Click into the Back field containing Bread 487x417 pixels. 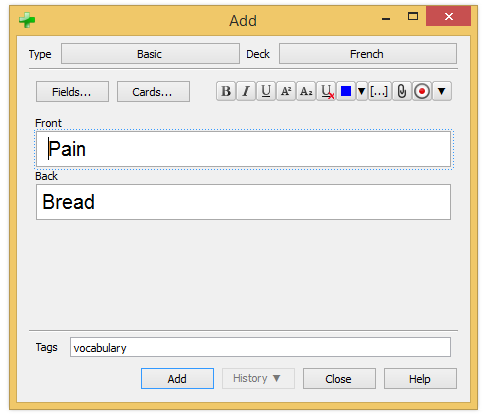(x=243, y=202)
